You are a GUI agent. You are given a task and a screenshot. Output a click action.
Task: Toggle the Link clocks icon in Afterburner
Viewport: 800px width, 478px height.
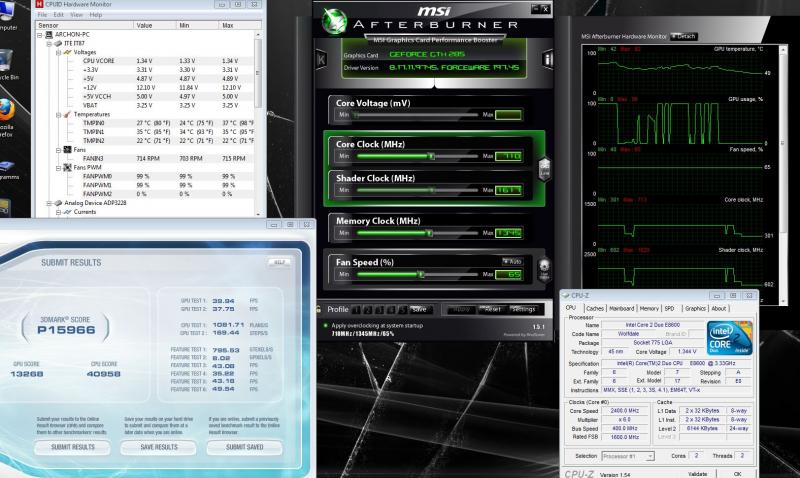pyautogui.click(x=544, y=169)
